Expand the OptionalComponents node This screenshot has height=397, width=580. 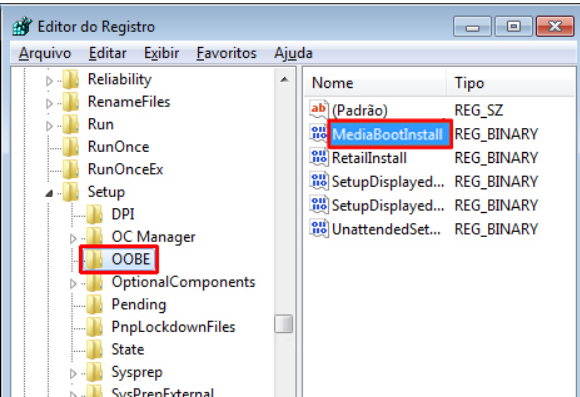[x=73, y=283]
